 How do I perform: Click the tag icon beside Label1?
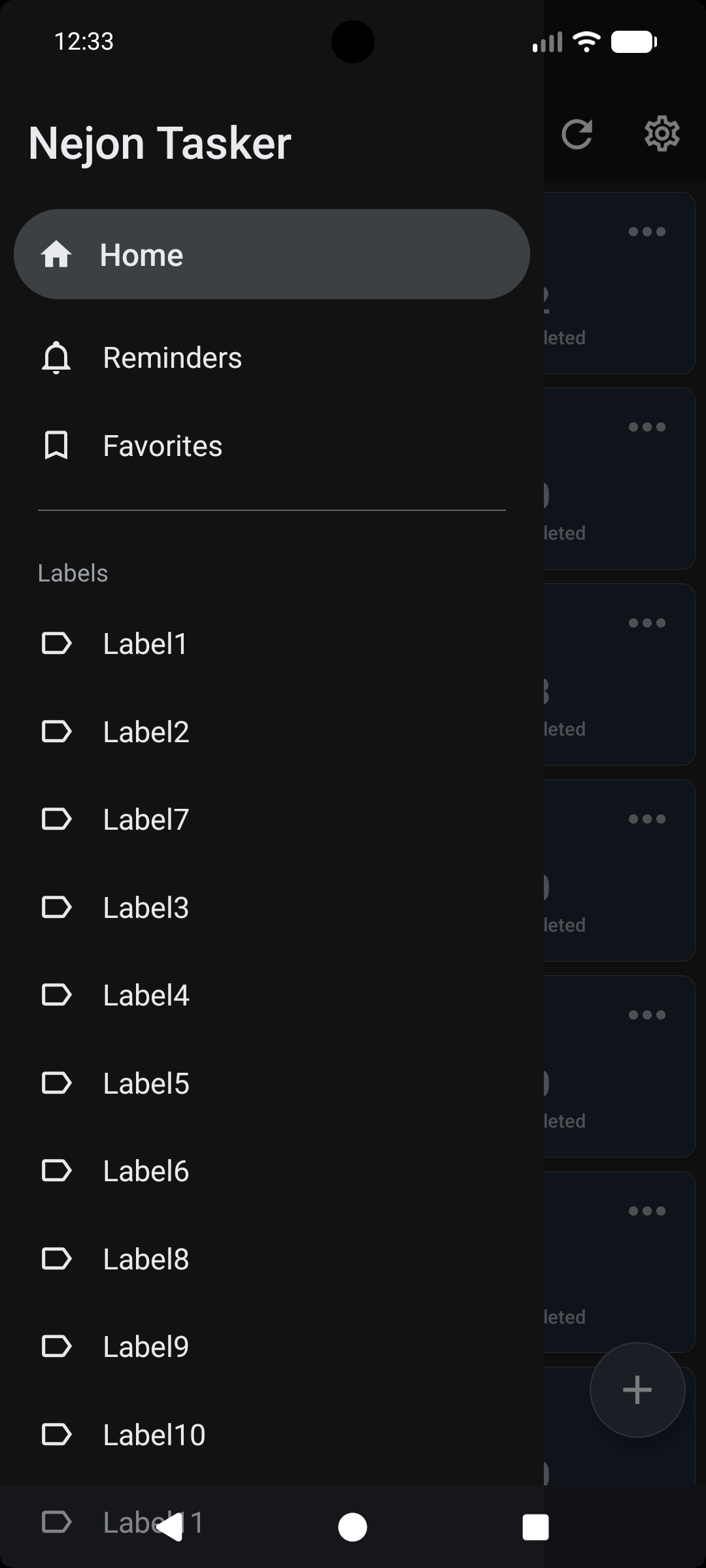click(56, 644)
